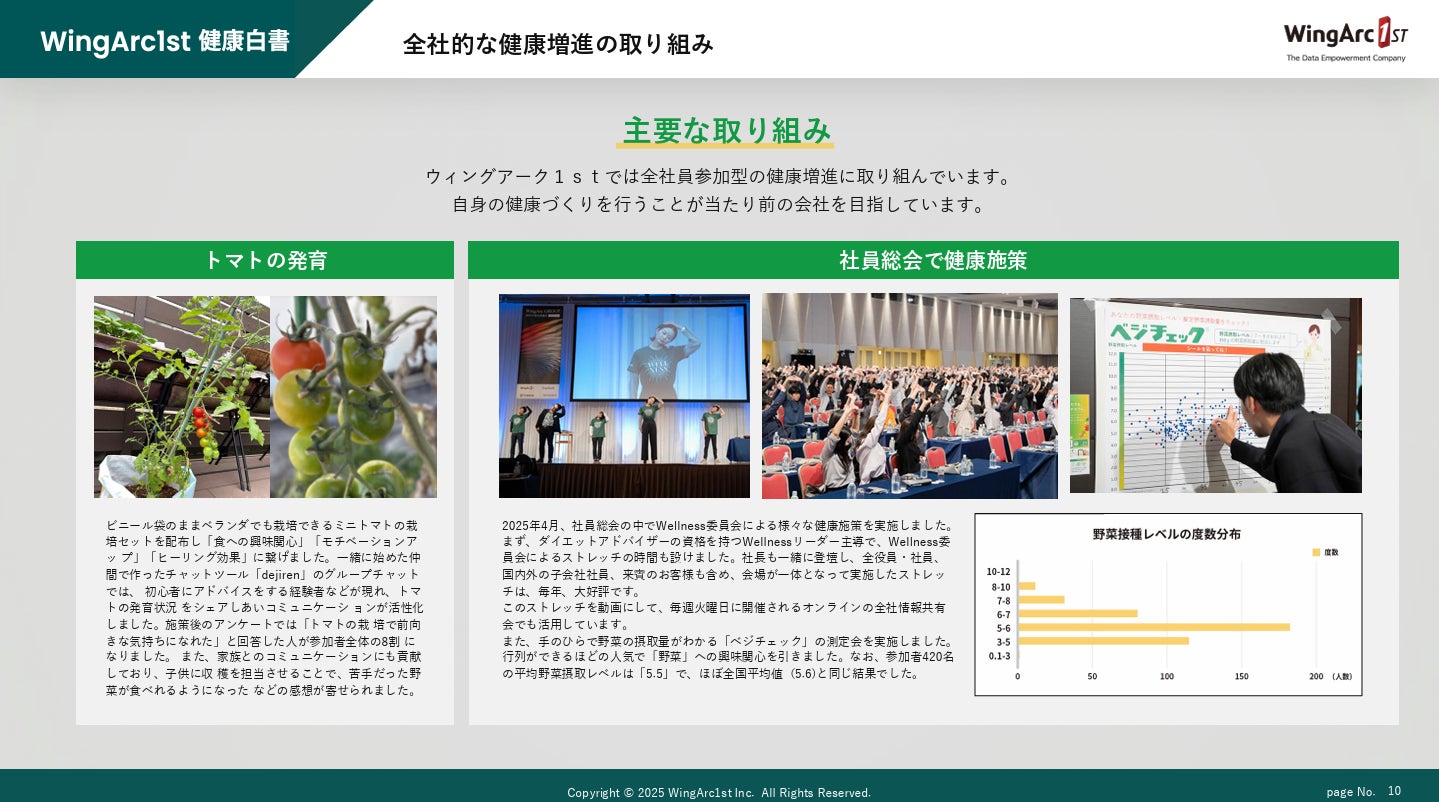Open the audience stretching in hall photo

point(910,396)
